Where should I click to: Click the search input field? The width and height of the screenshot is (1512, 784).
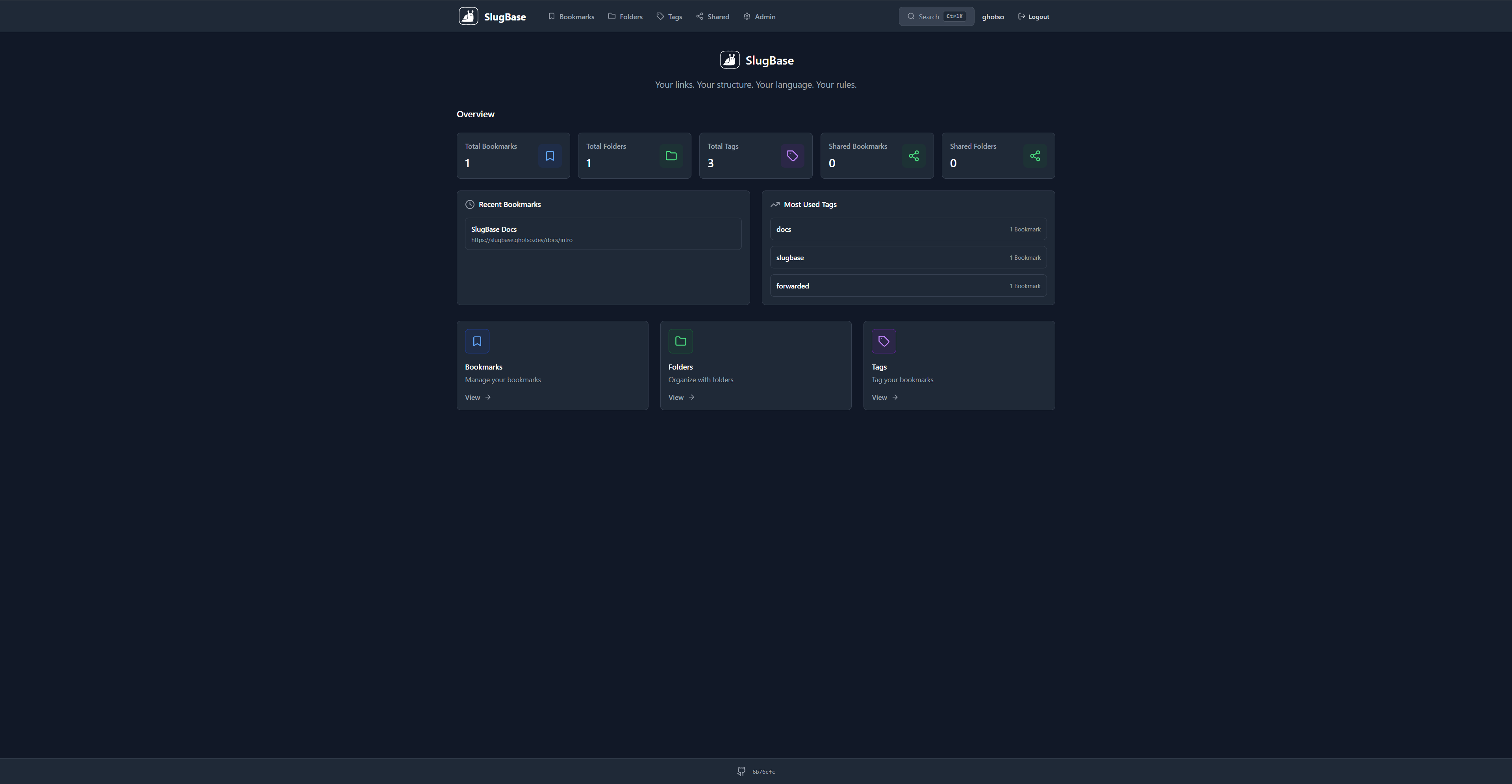936,17
